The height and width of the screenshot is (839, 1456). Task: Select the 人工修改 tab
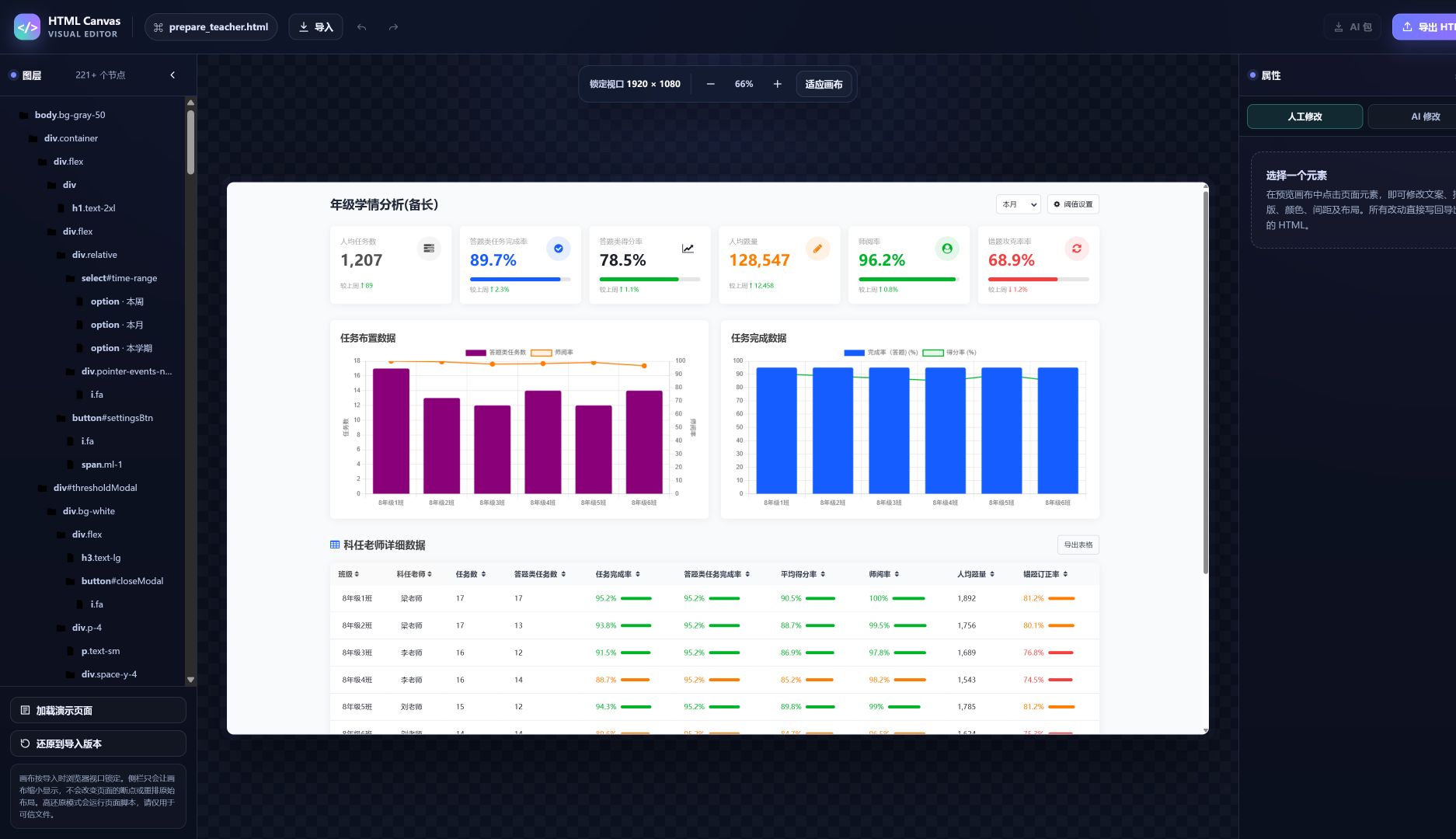click(x=1304, y=117)
